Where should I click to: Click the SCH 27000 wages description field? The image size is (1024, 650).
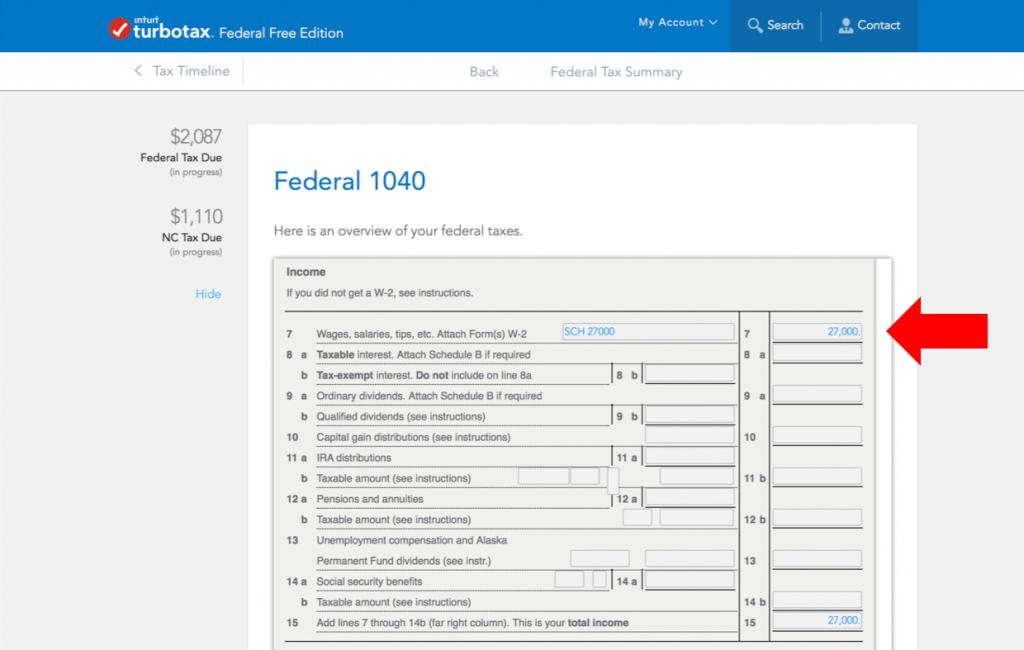[647, 330]
